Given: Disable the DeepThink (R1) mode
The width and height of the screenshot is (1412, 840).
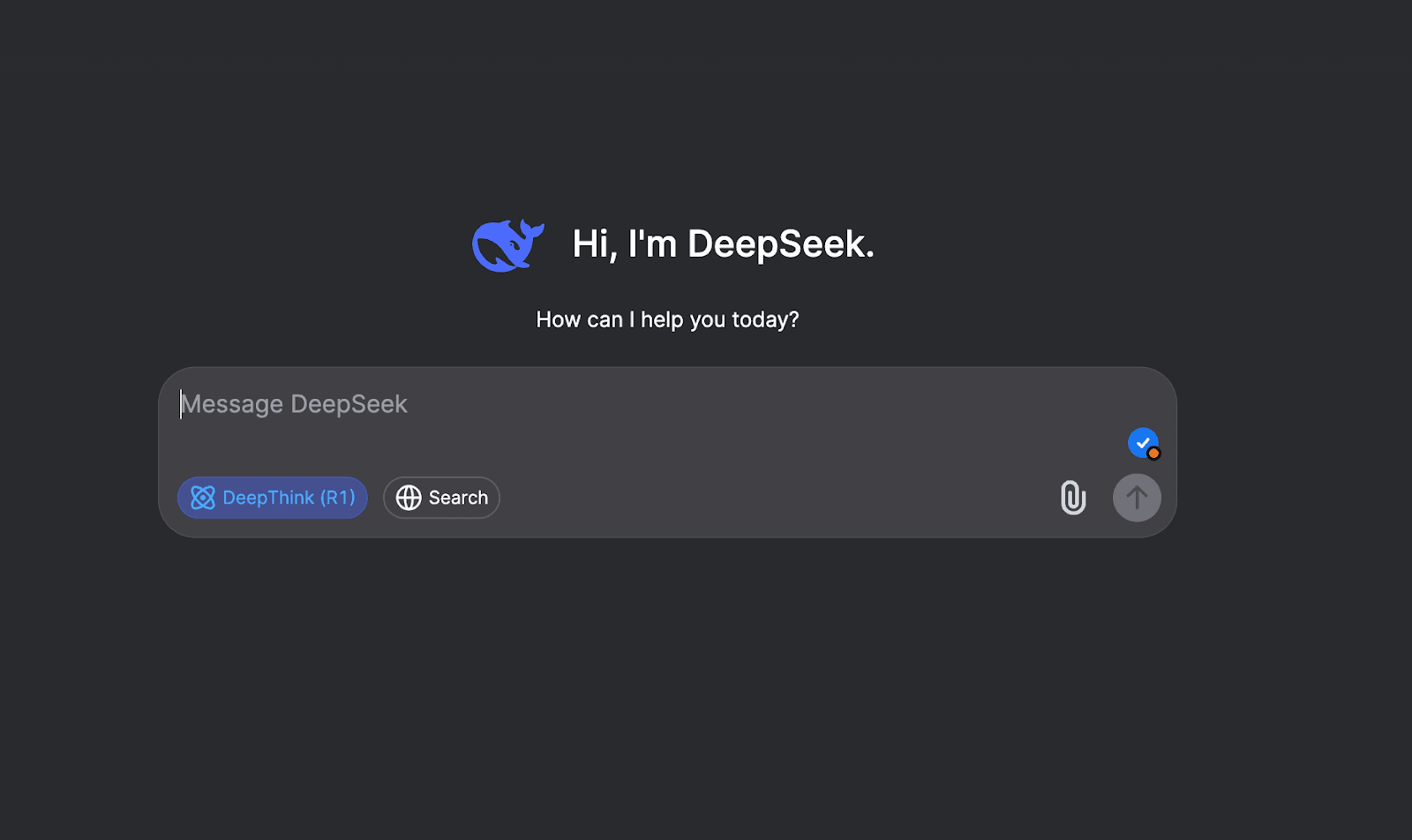Looking at the screenshot, I should [x=272, y=498].
